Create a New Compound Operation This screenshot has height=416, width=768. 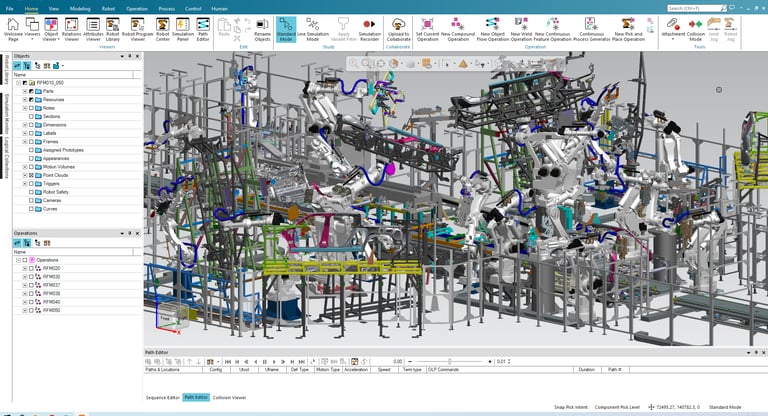click(x=458, y=29)
